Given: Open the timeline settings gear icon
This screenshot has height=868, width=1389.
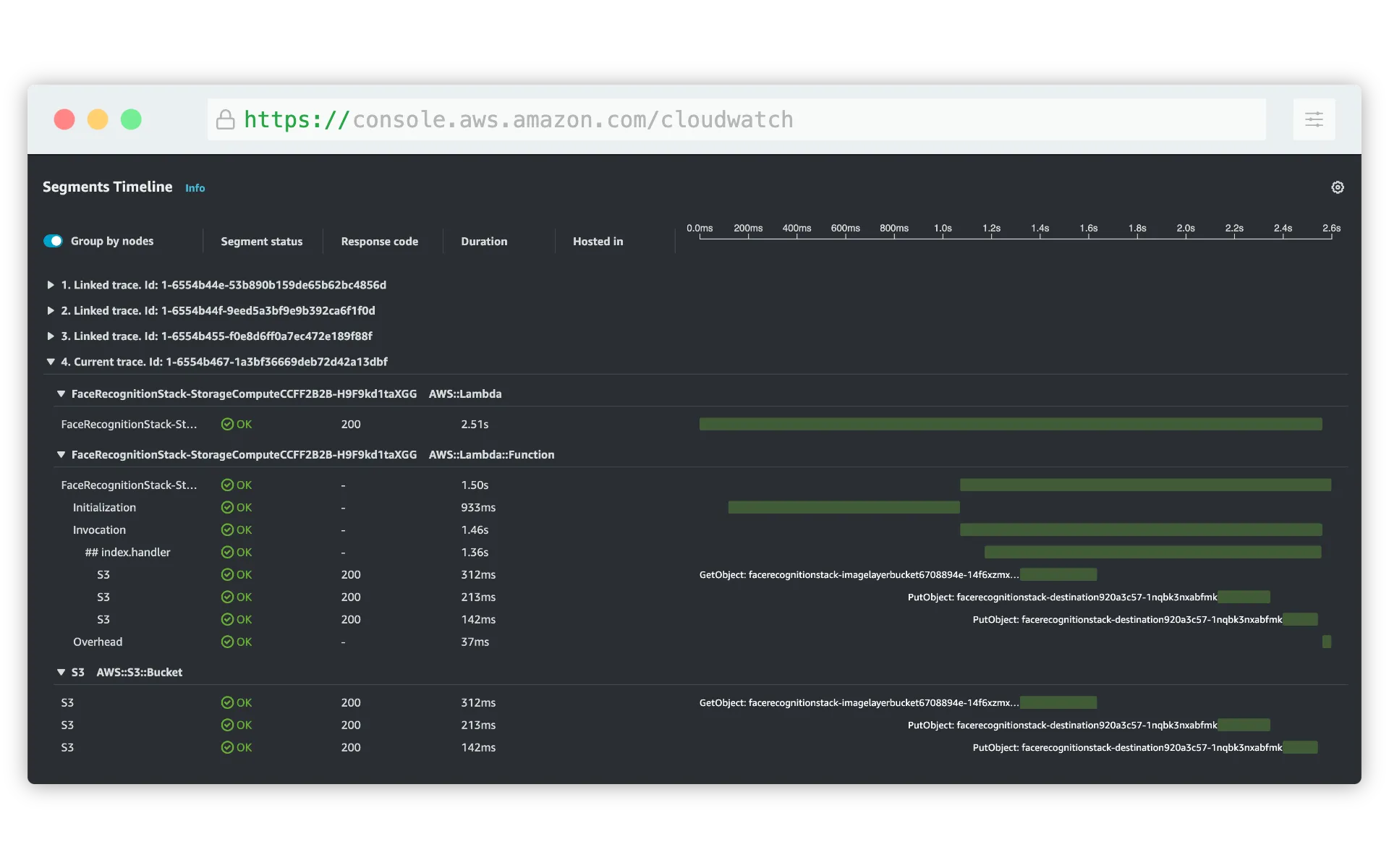Looking at the screenshot, I should 1338,187.
